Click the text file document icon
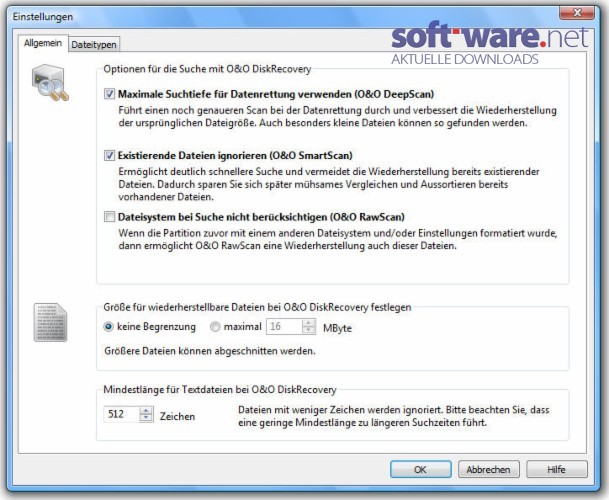 (x=50, y=322)
